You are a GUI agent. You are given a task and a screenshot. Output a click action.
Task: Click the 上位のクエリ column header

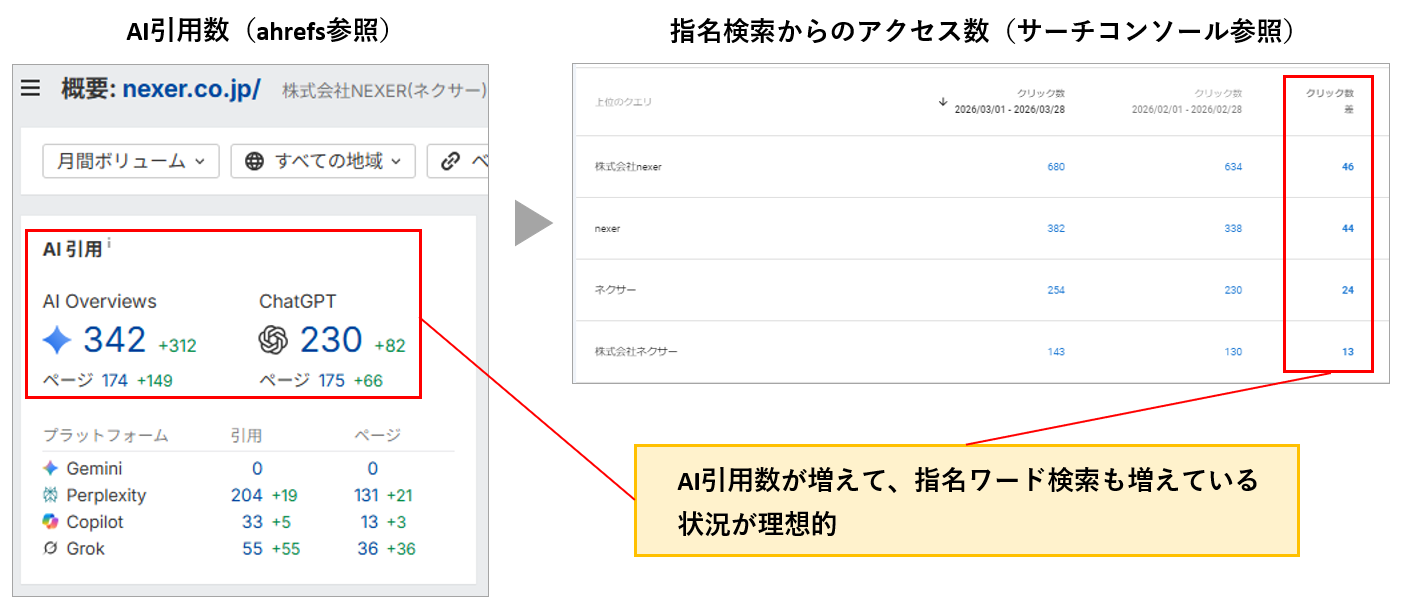(x=622, y=102)
